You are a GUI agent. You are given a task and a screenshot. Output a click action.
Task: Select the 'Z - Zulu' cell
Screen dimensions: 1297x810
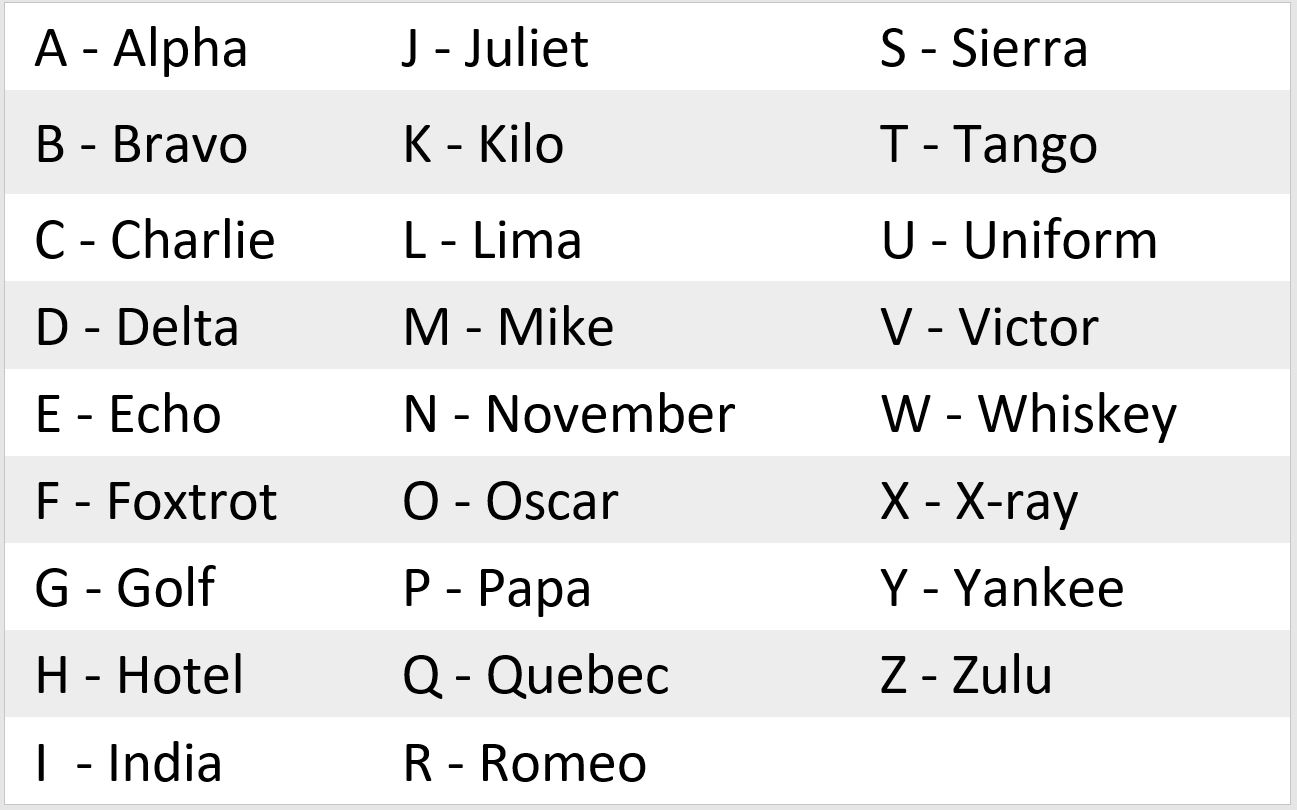966,675
